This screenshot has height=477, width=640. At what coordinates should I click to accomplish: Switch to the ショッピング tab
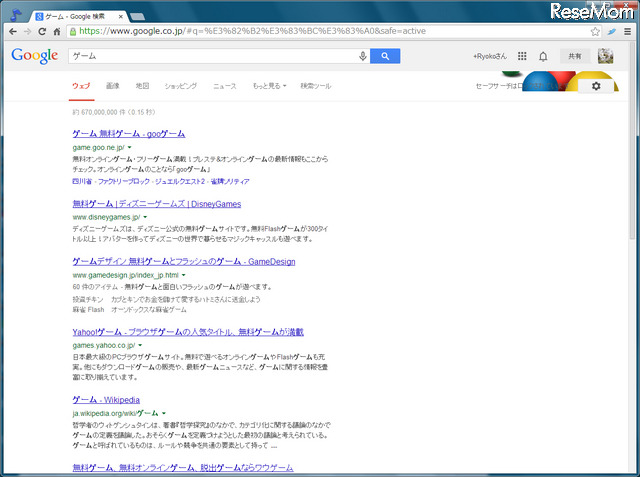(180, 86)
